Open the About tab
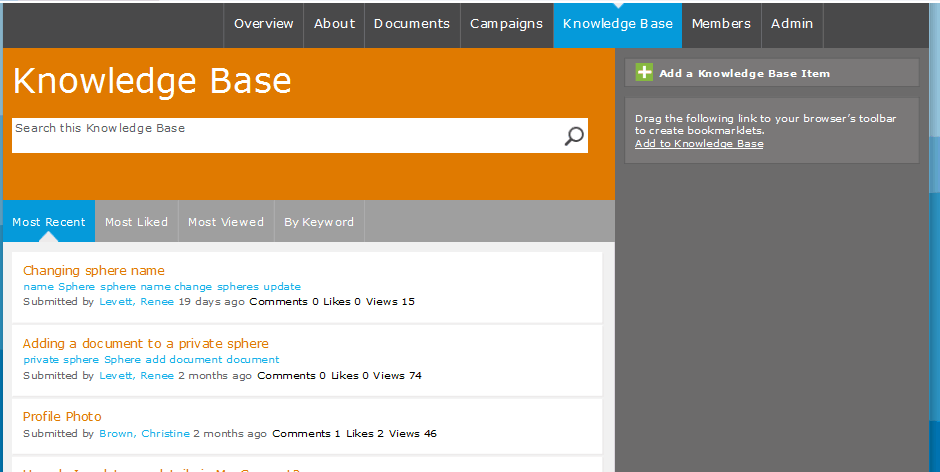This screenshot has height=472, width=940. [335, 24]
